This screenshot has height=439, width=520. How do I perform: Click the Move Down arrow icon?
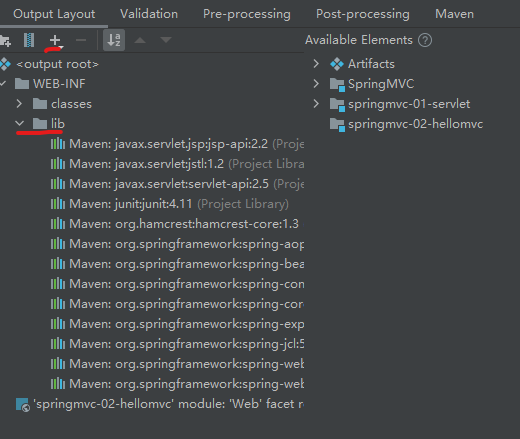pos(166,40)
